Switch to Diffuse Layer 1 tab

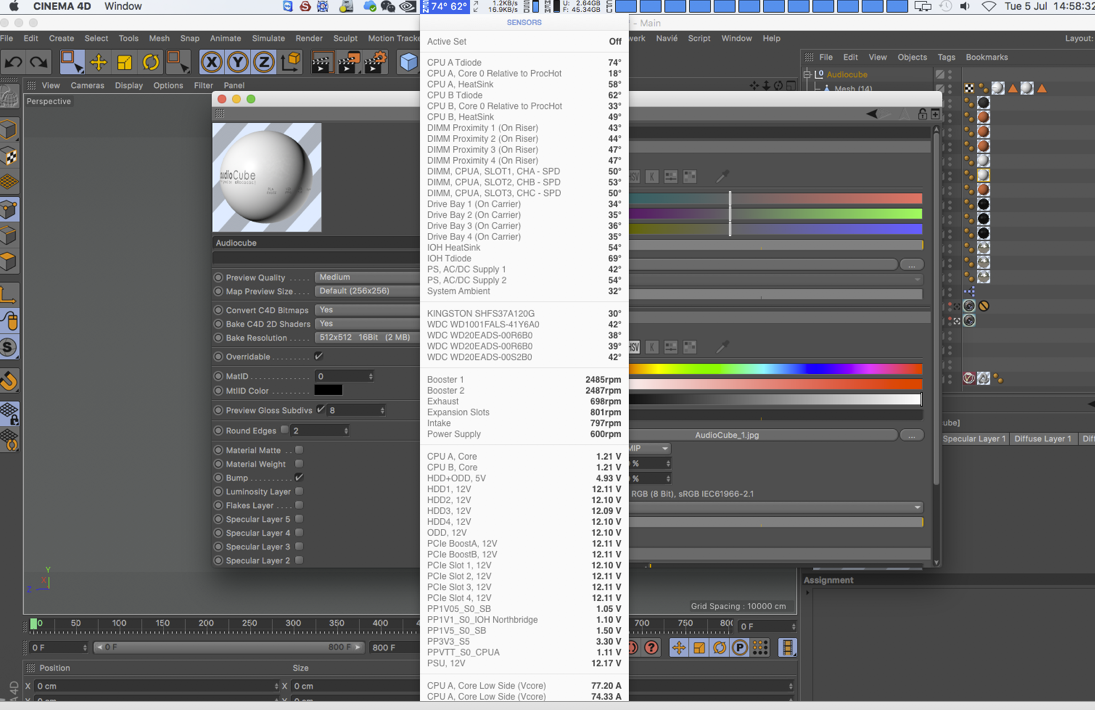pyautogui.click(x=1042, y=439)
